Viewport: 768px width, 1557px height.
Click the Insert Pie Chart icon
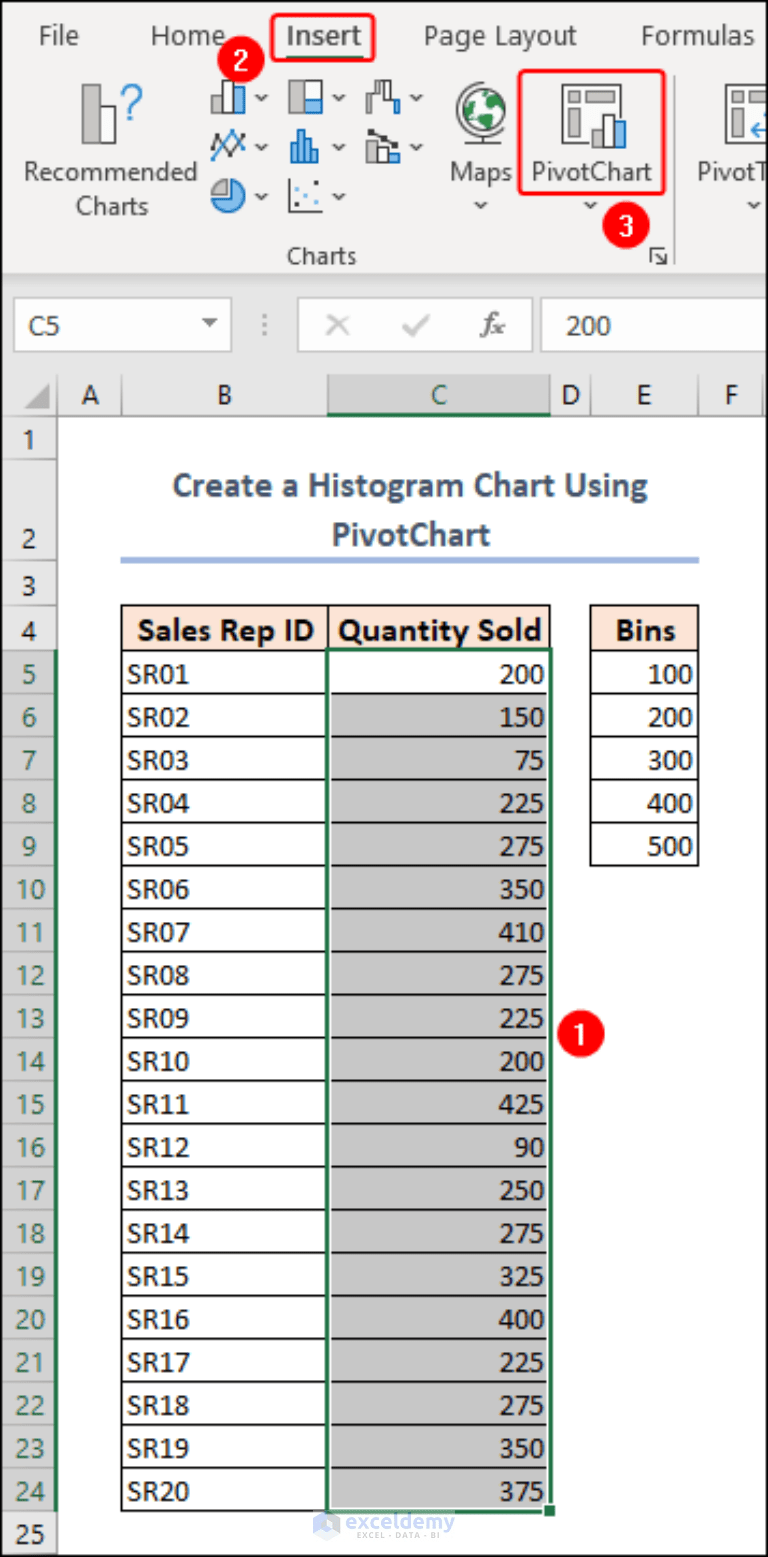[227, 196]
